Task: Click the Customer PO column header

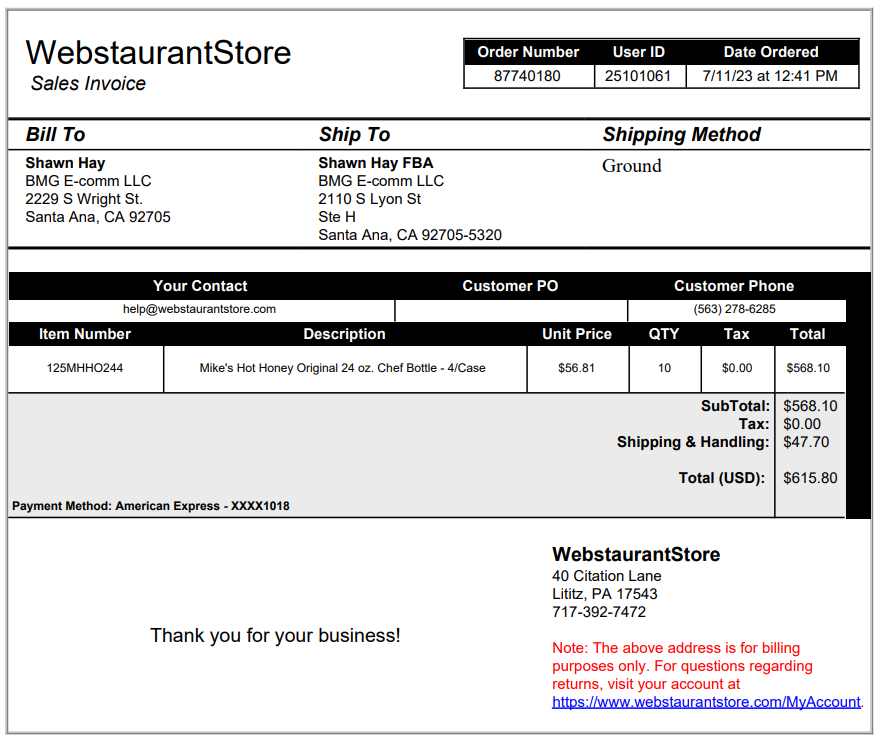Action: tap(510, 286)
